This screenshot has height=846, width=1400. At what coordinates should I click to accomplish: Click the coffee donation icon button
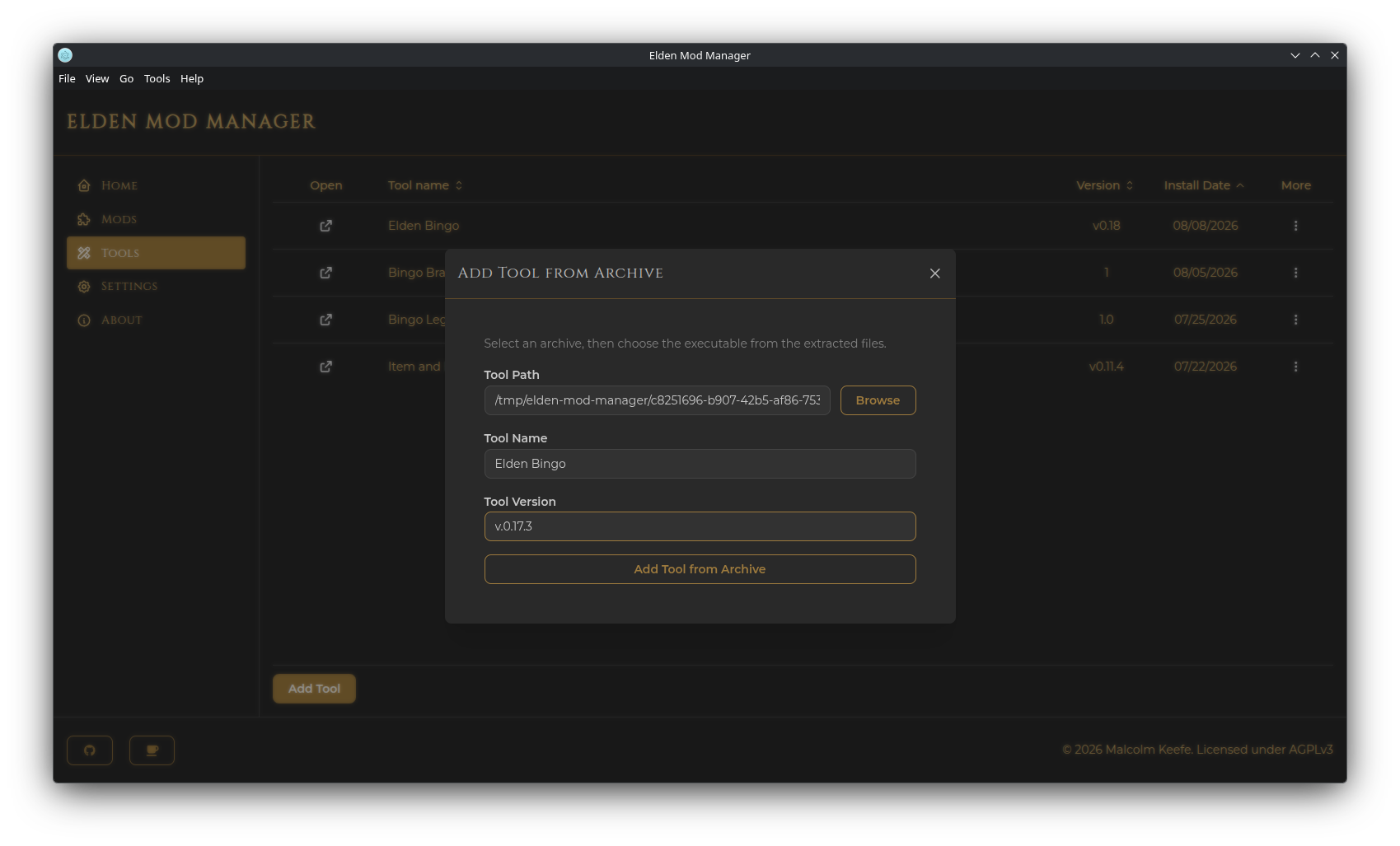[152, 750]
